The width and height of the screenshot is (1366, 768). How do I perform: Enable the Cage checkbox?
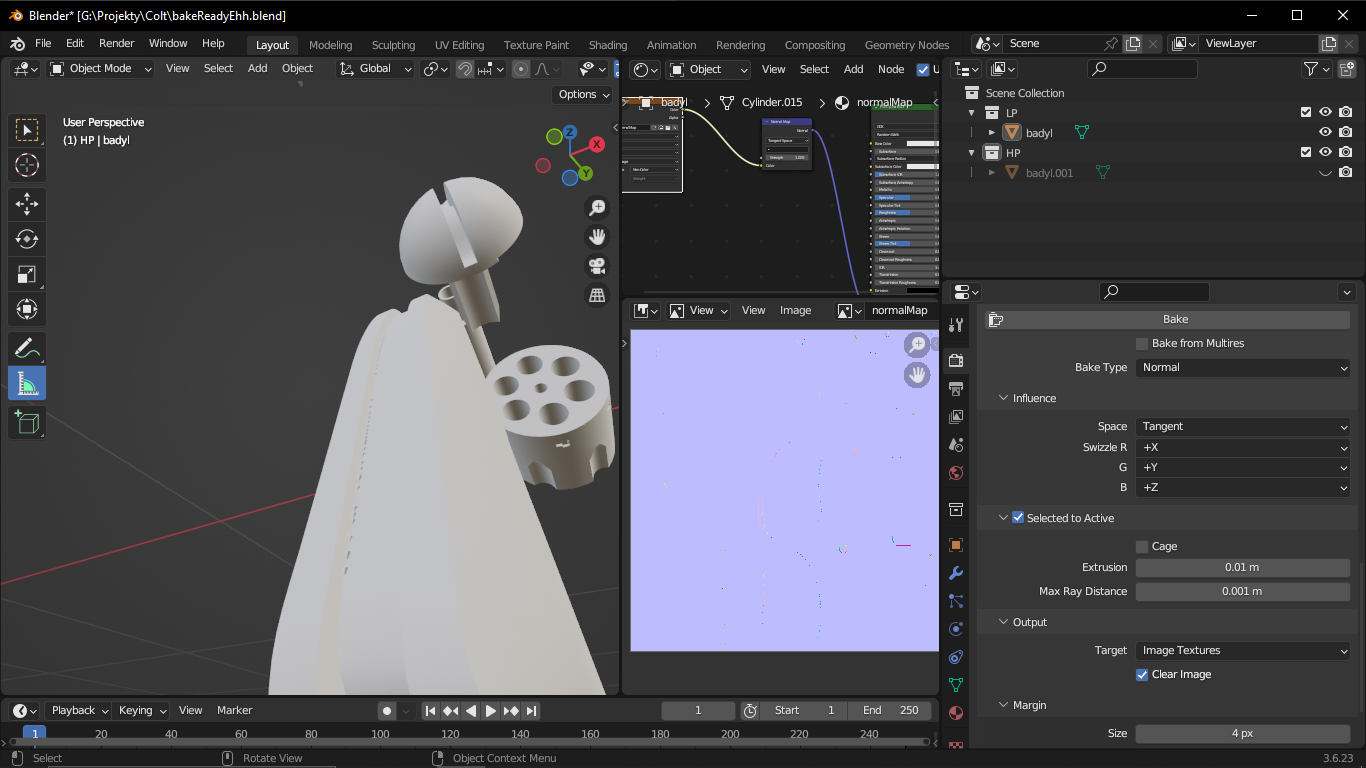pos(1142,546)
